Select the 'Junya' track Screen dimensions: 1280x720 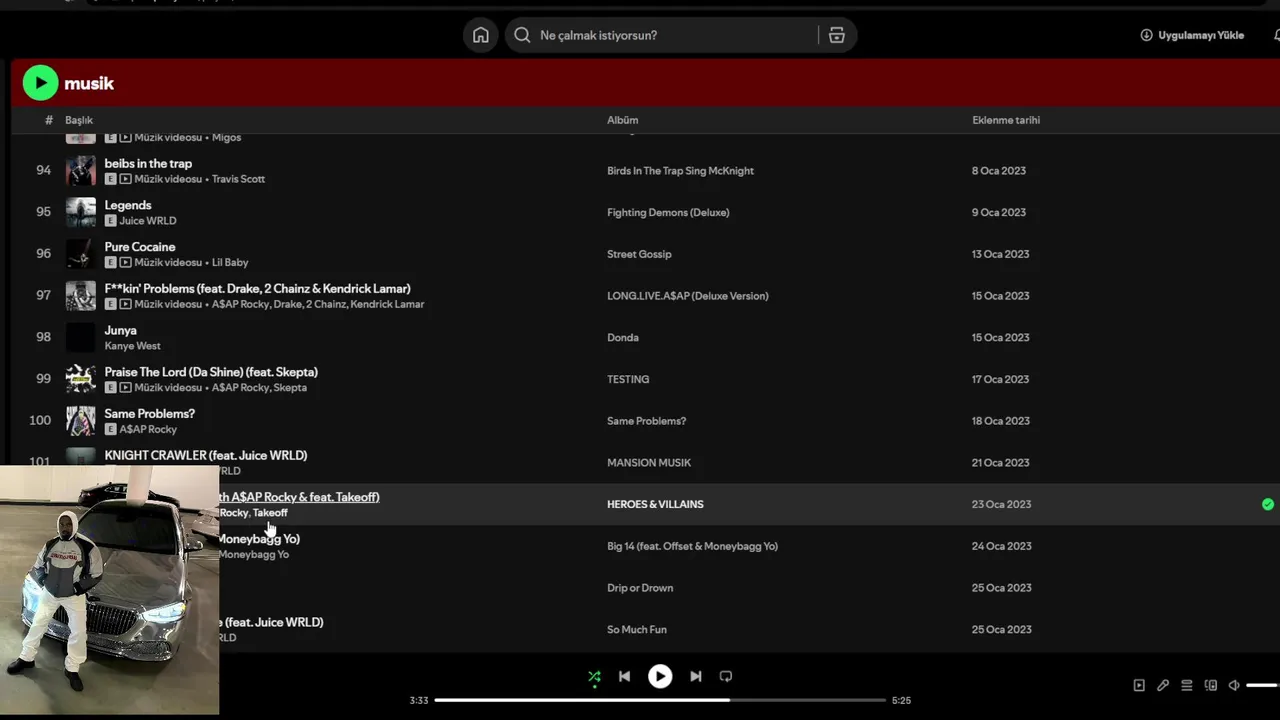[x=120, y=330]
